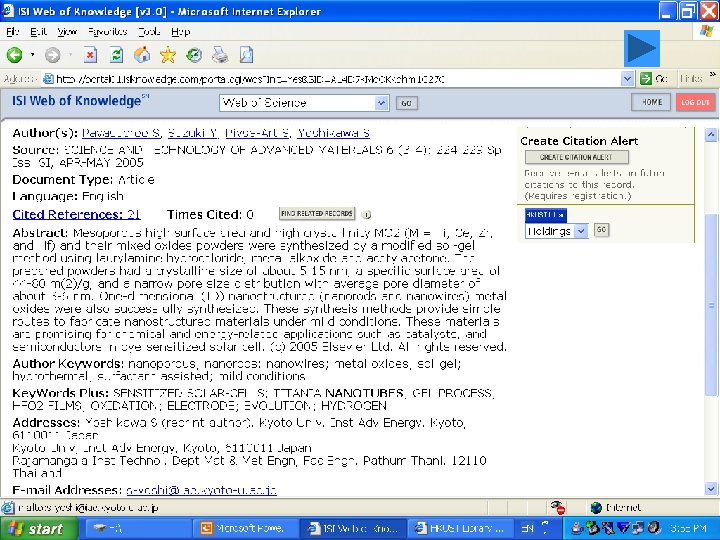Open the Help menu
The image size is (720, 540).
point(180,32)
